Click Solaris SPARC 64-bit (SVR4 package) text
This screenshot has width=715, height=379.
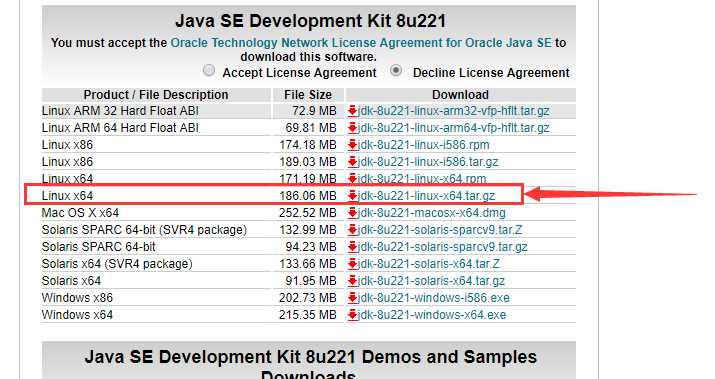[144, 230]
